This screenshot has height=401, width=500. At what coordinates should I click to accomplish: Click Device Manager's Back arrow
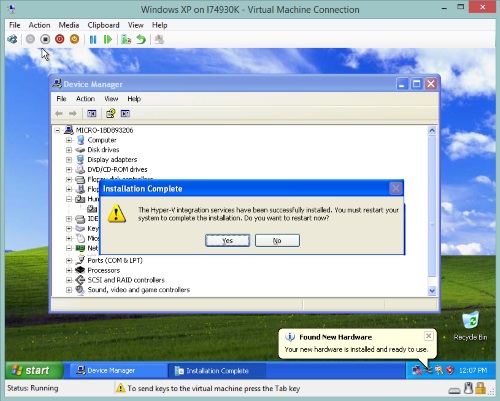click(59, 114)
